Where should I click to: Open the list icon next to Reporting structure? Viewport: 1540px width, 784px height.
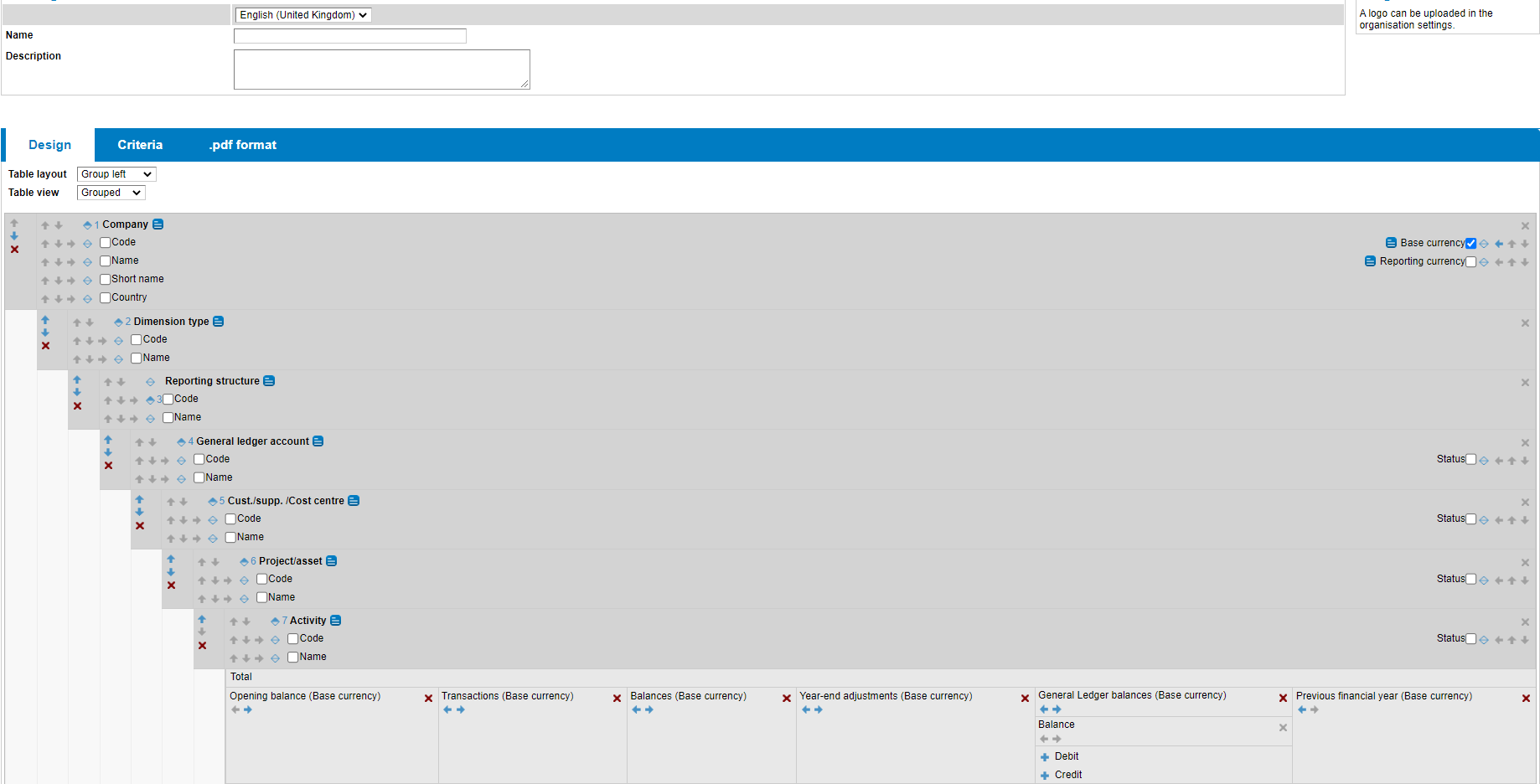tap(269, 381)
